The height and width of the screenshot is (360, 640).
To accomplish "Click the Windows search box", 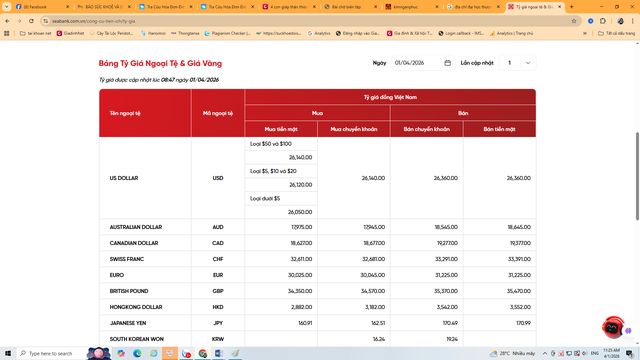I will 51,353.
